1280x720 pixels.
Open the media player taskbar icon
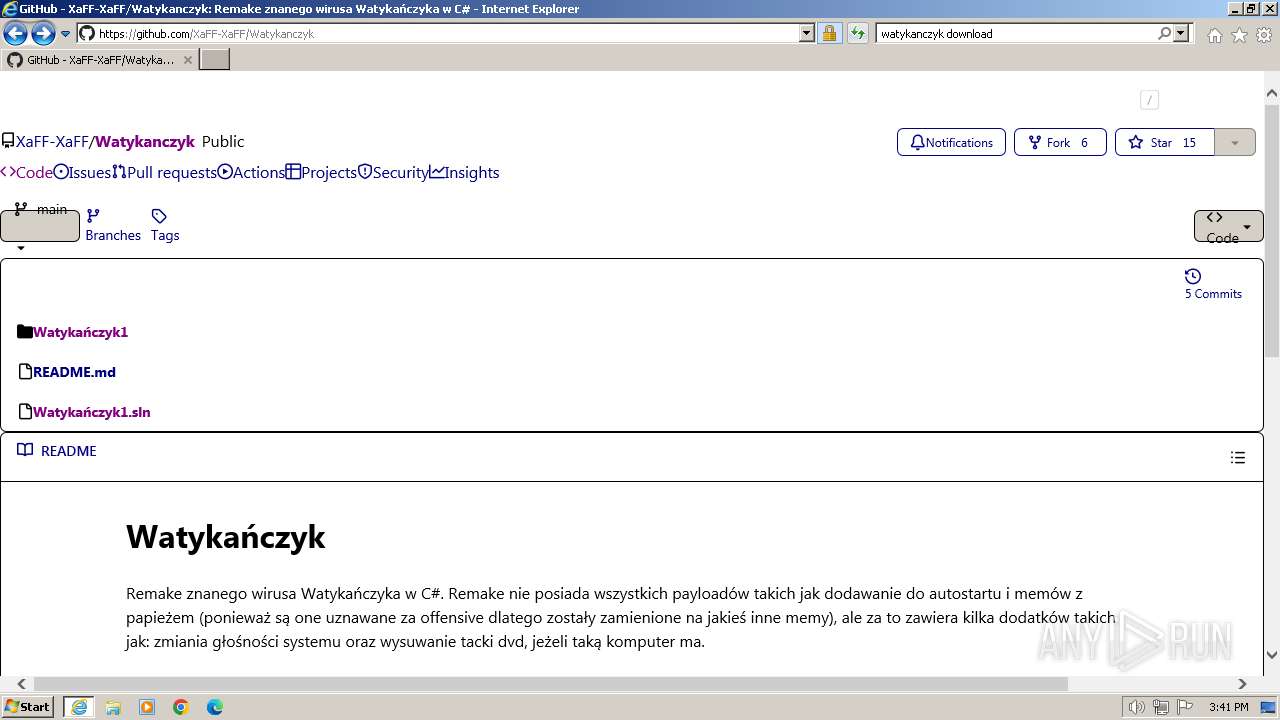[147, 707]
